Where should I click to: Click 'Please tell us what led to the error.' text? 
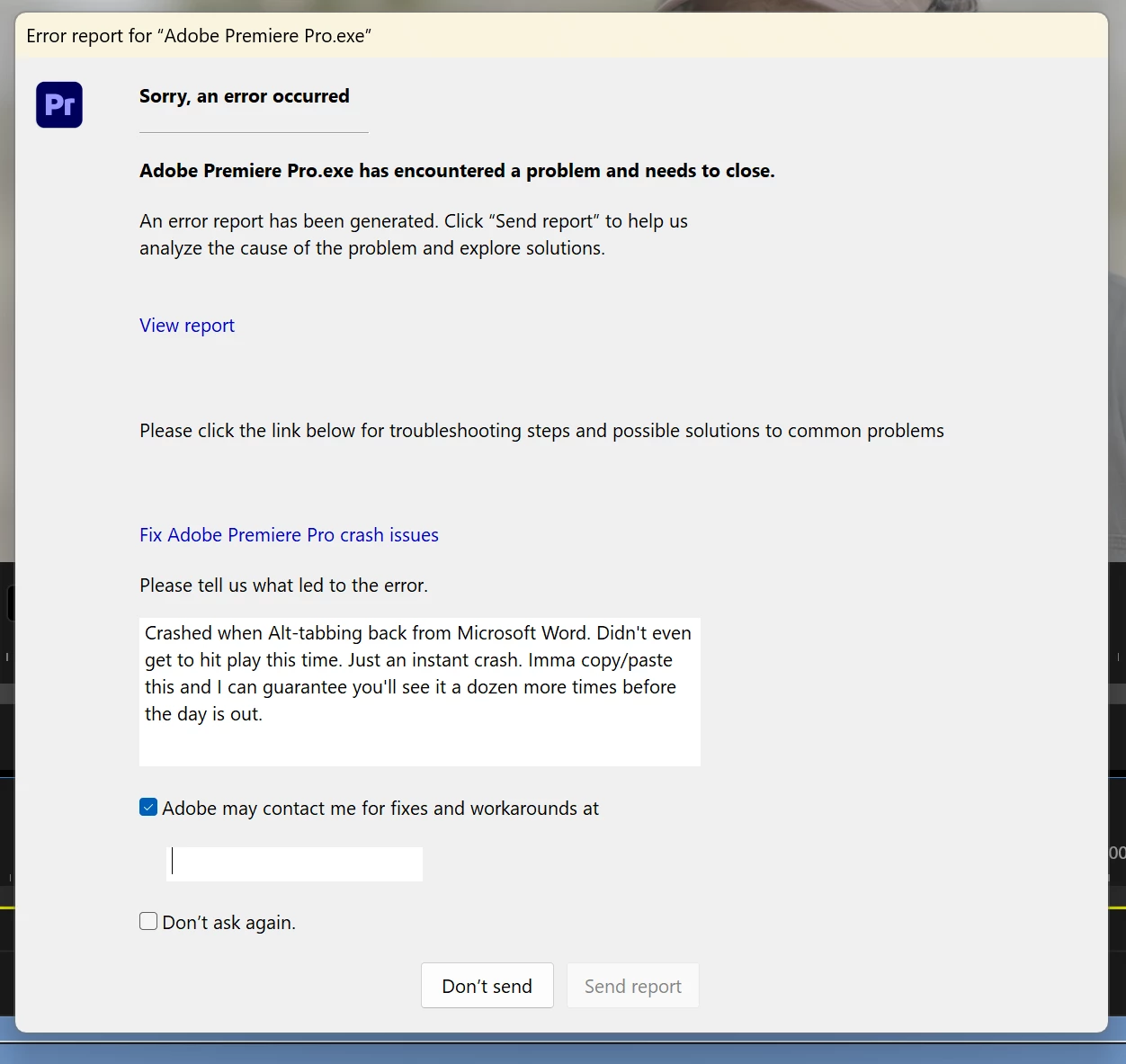pos(283,586)
